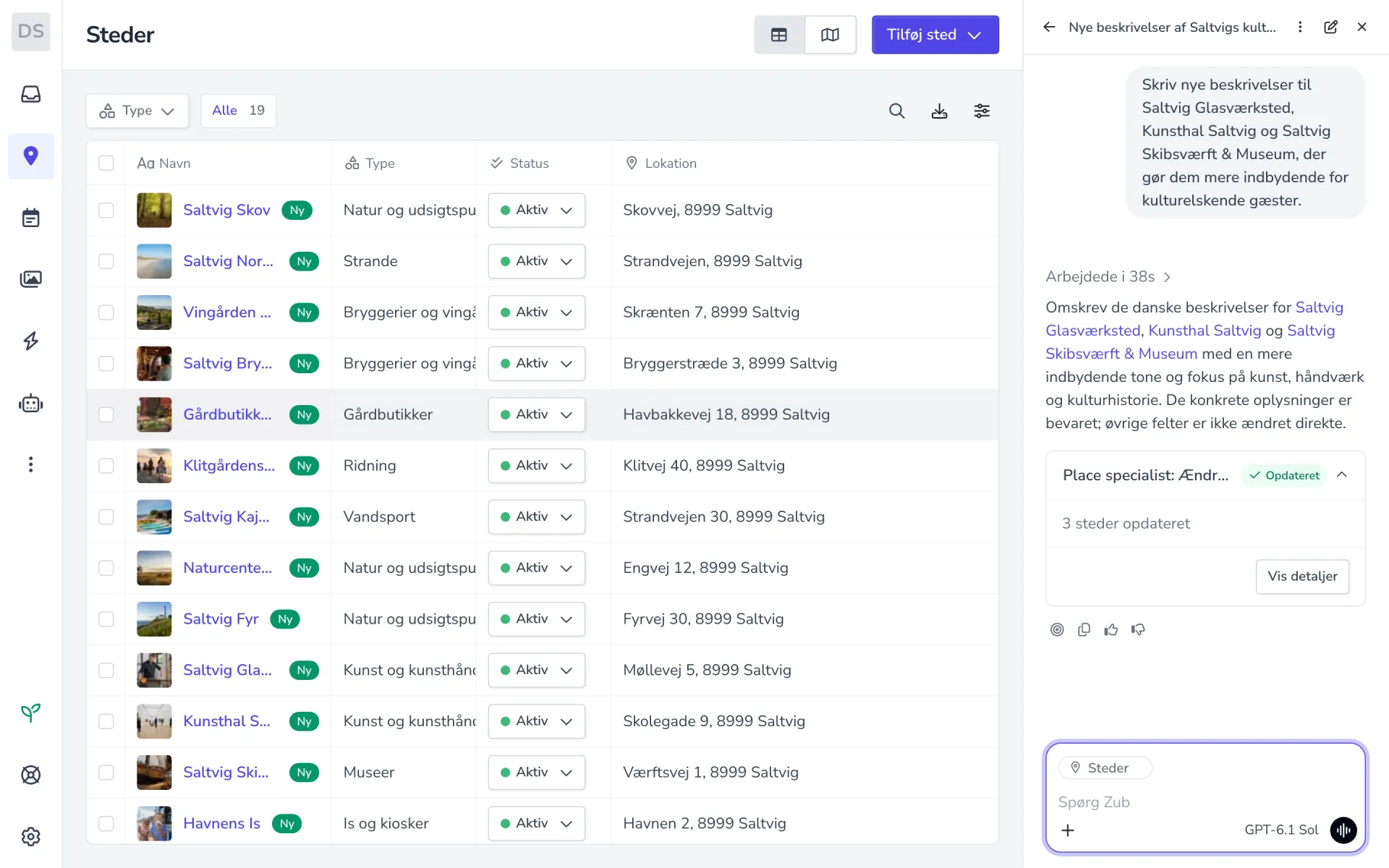Open the calendar icon in the sidebar
This screenshot has width=1389, height=868.
(30, 218)
